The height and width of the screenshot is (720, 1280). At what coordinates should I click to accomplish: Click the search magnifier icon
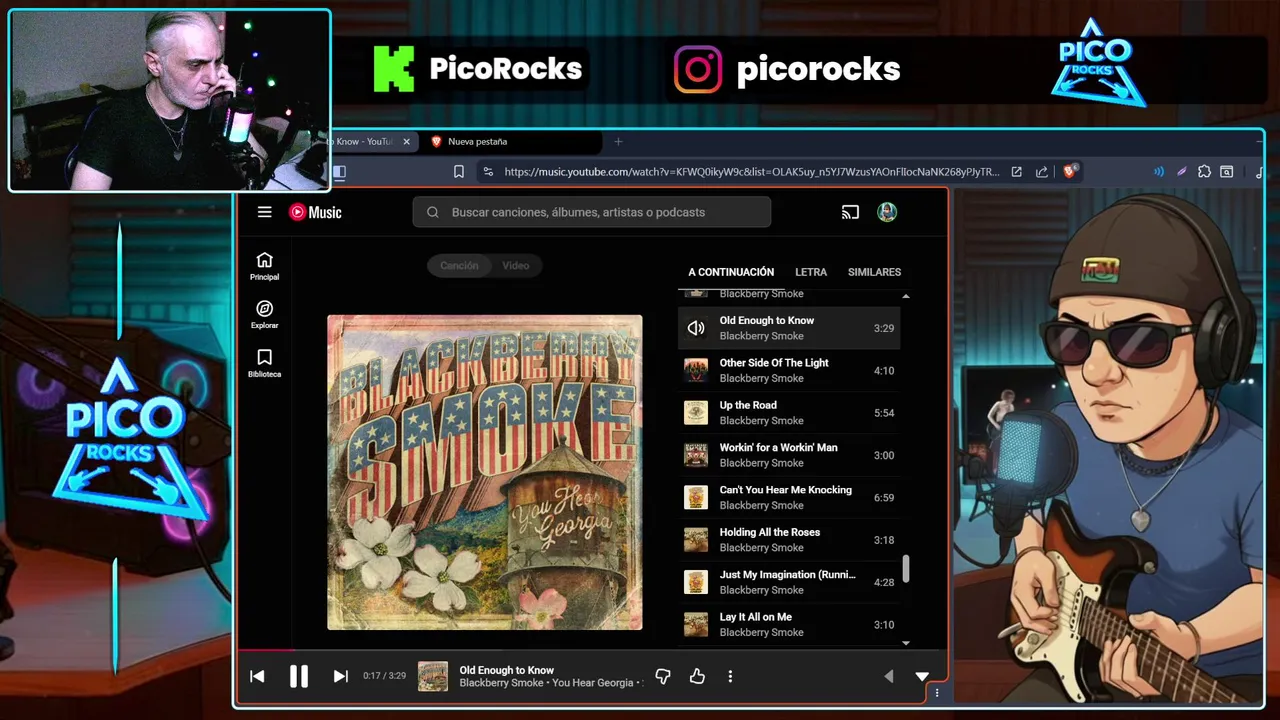[433, 212]
